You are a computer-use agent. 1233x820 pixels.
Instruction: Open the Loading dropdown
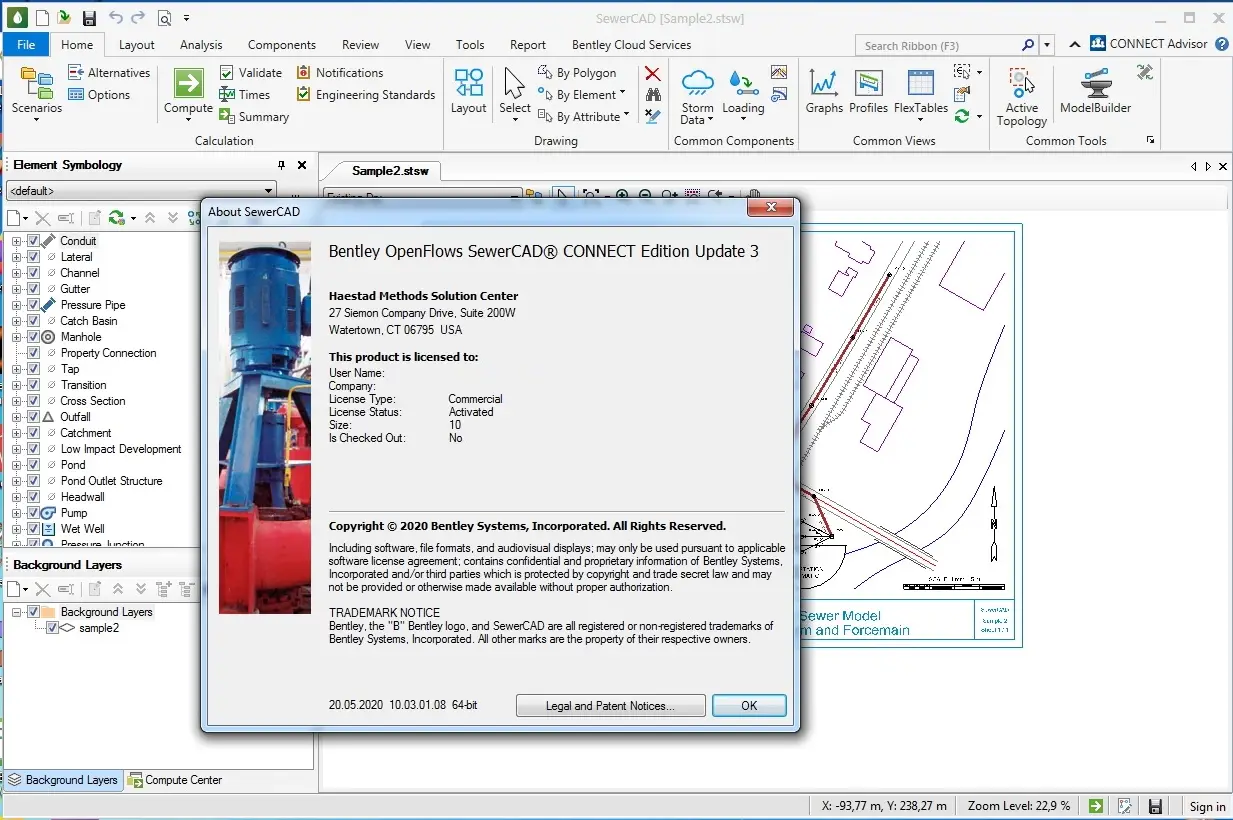743,96
